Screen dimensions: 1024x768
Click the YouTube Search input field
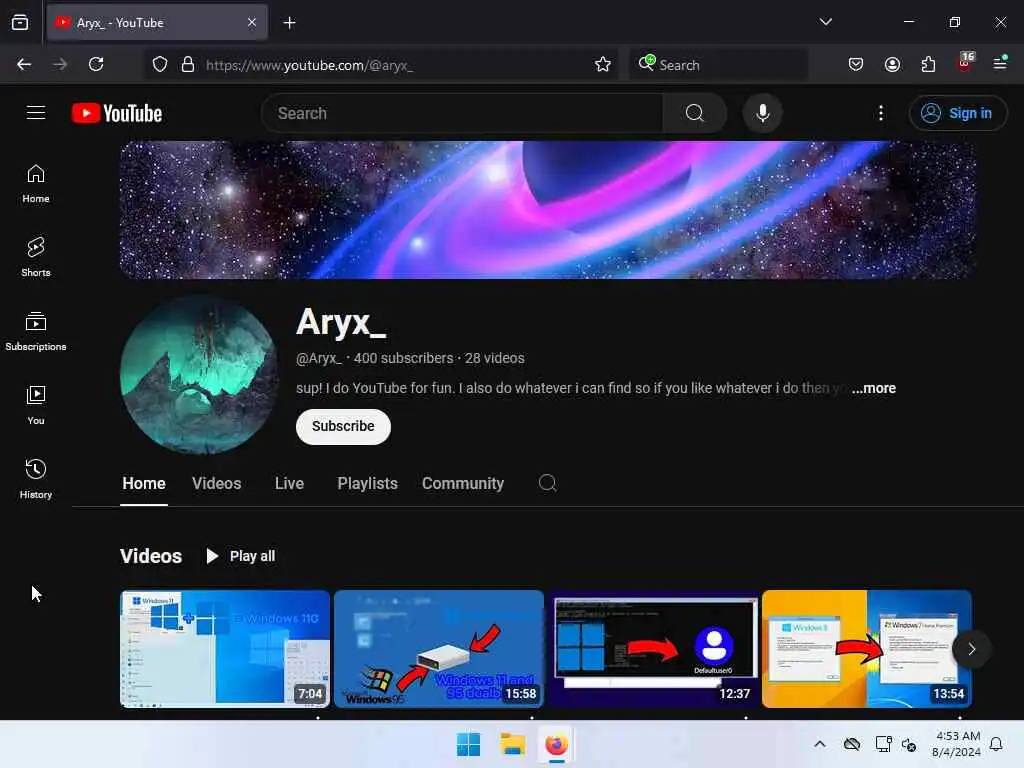tap(462, 113)
